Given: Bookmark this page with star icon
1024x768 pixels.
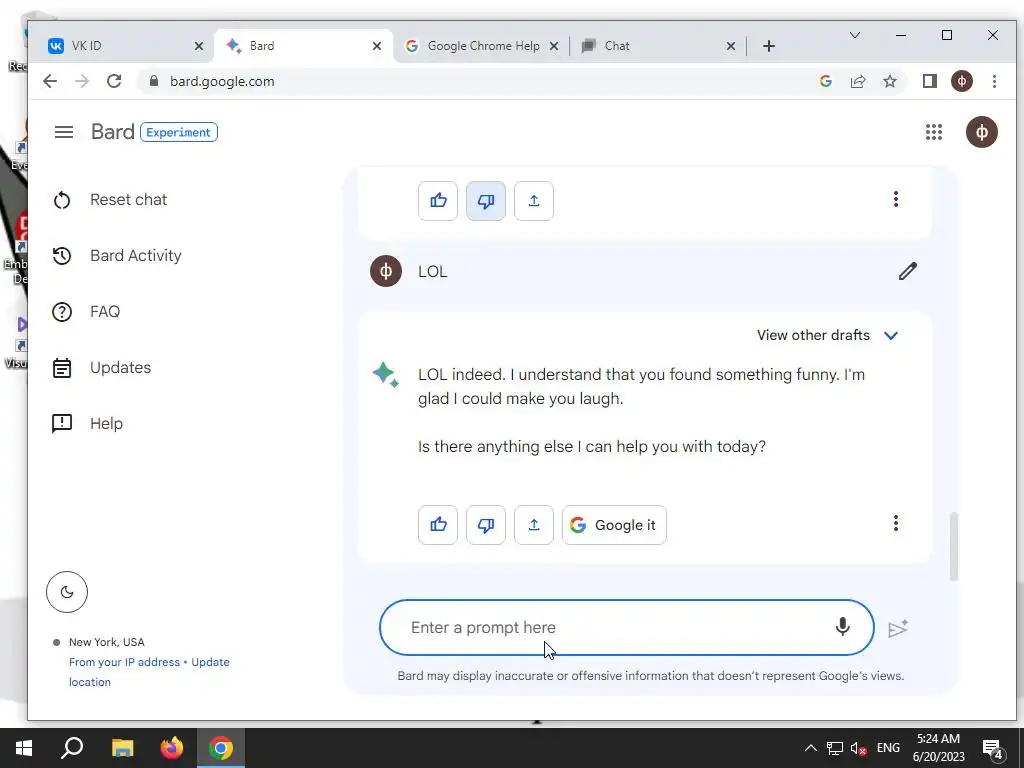Looking at the screenshot, I should [x=889, y=81].
